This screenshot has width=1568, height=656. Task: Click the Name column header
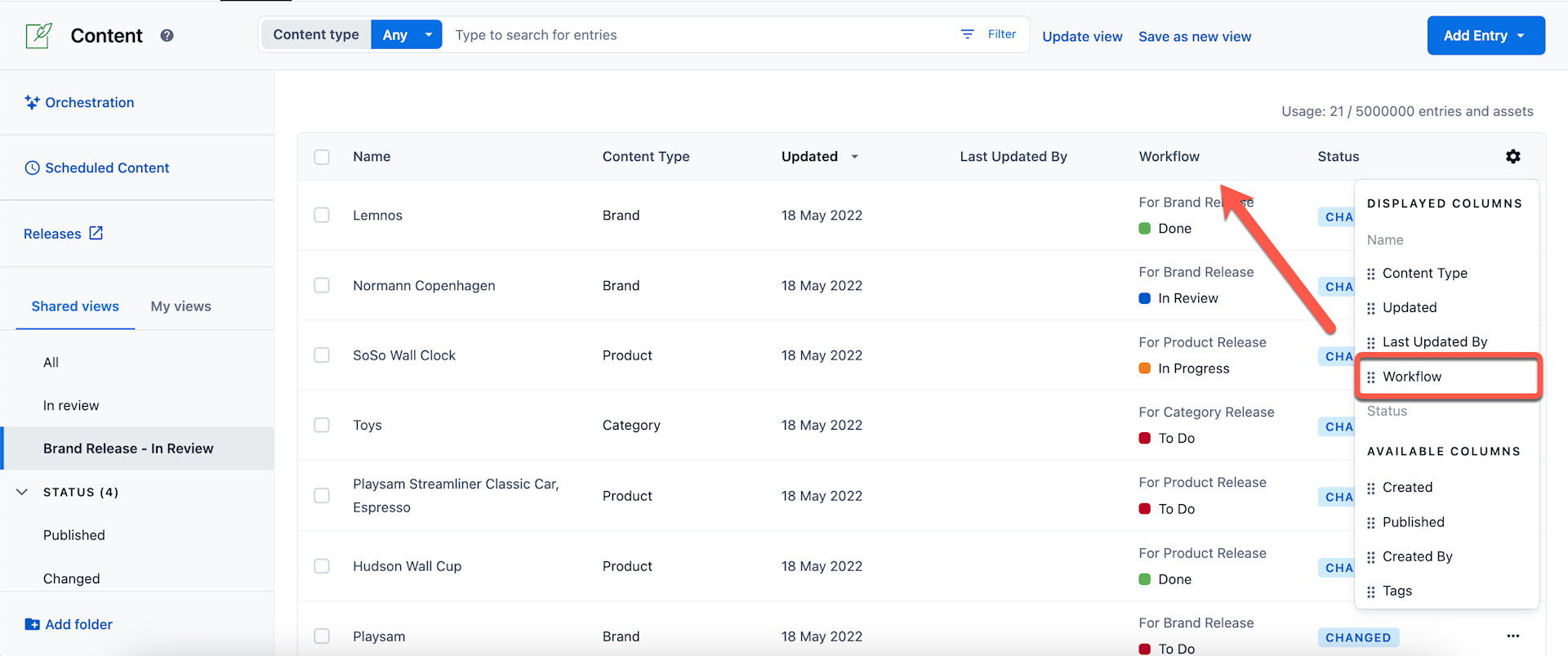coord(372,157)
